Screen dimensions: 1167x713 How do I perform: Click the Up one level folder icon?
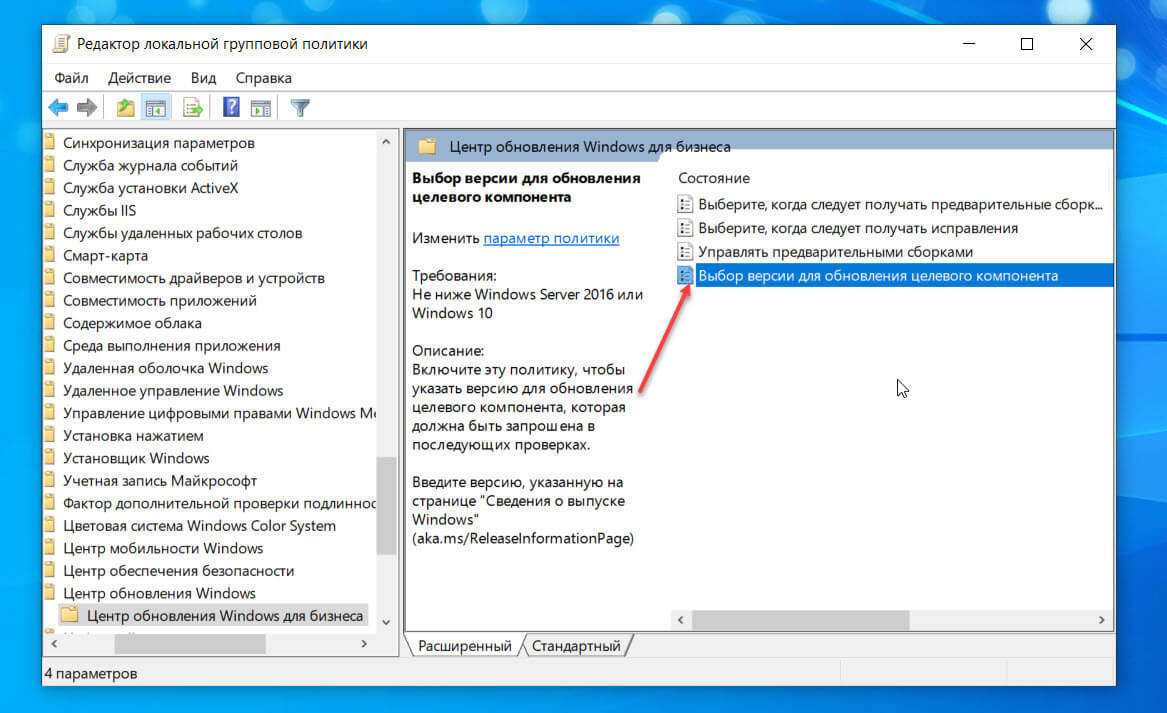(125, 108)
